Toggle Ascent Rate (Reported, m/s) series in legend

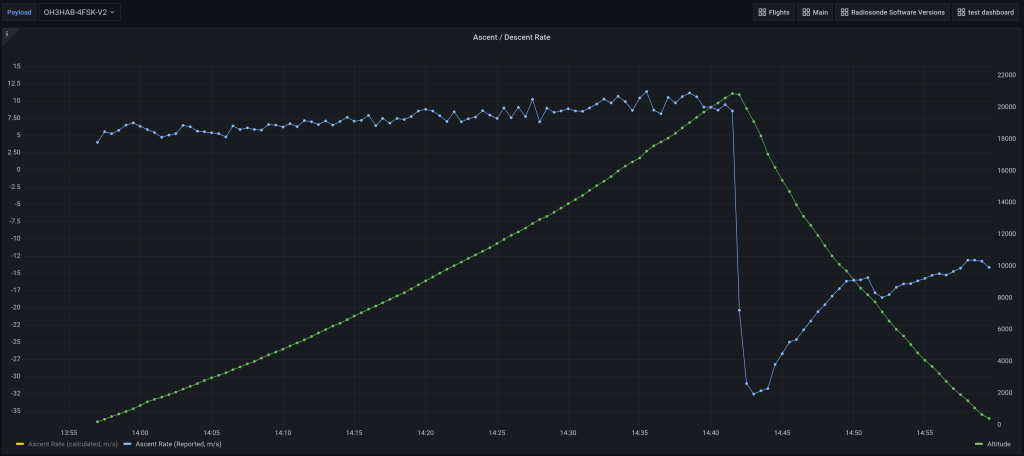click(178, 444)
